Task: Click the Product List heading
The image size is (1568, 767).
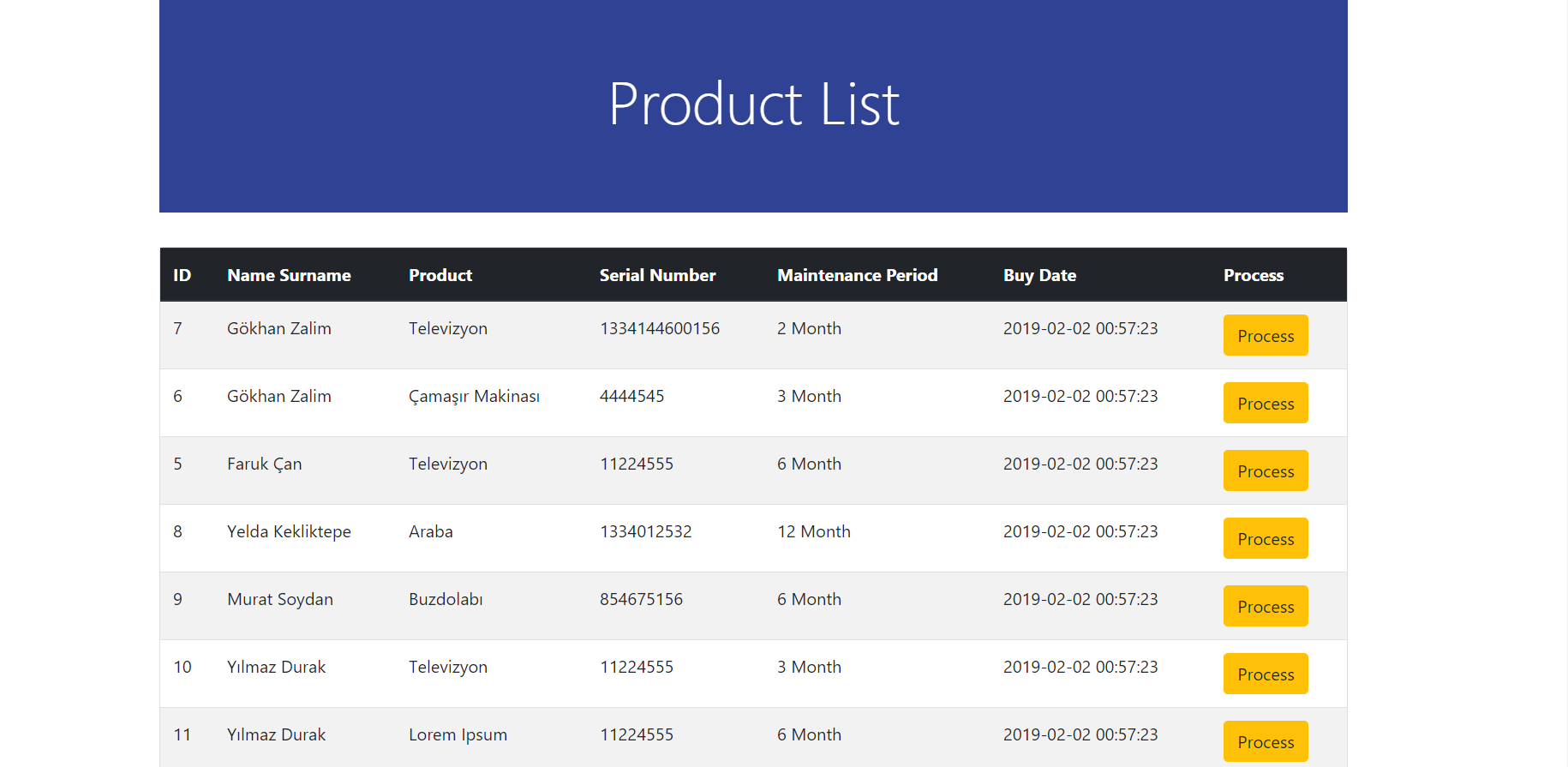Action: coord(754,105)
